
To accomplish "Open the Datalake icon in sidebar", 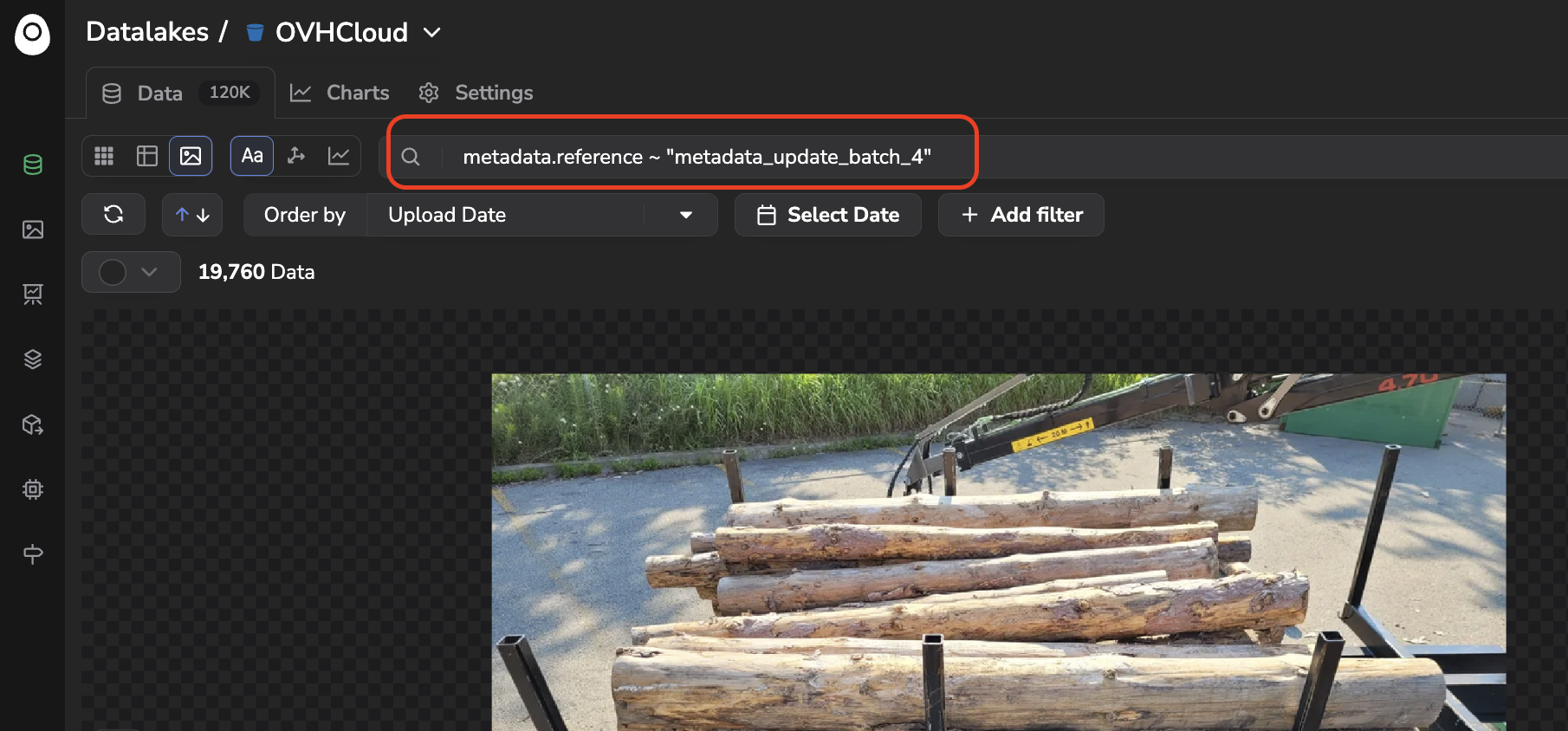I will (x=33, y=165).
